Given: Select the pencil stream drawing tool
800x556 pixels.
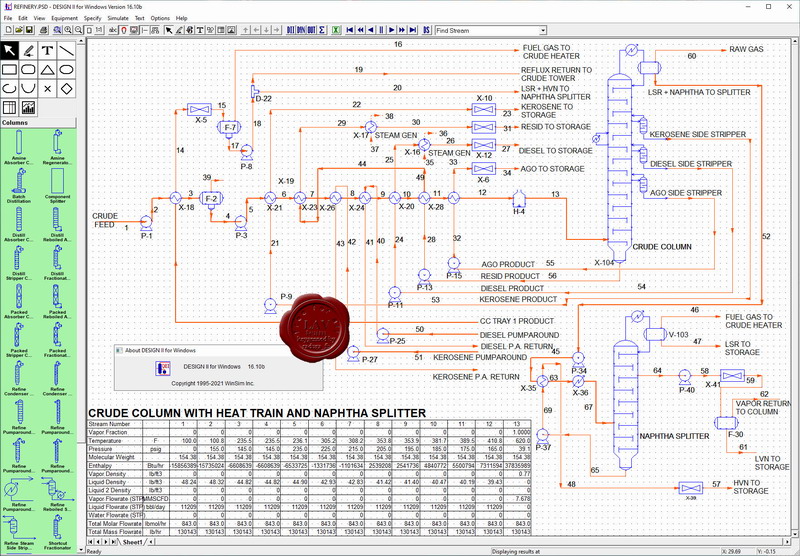Looking at the screenshot, I should (x=29, y=50).
